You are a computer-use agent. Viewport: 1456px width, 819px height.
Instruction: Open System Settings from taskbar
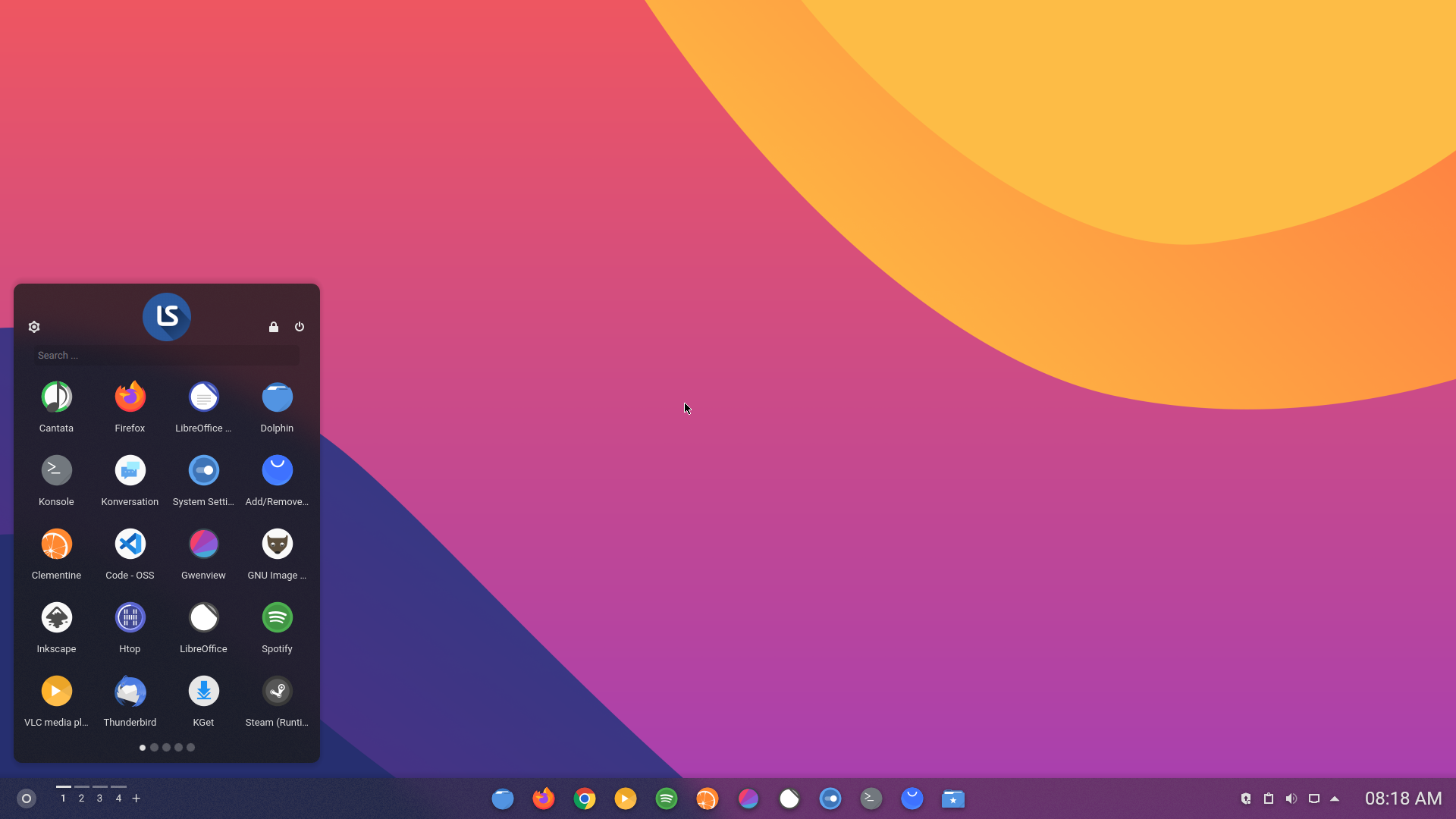[830, 799]
